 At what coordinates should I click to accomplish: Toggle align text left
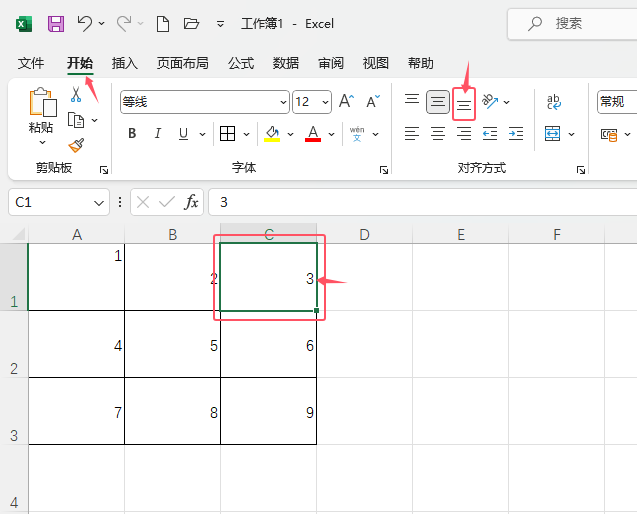click(x=412, y=134)
